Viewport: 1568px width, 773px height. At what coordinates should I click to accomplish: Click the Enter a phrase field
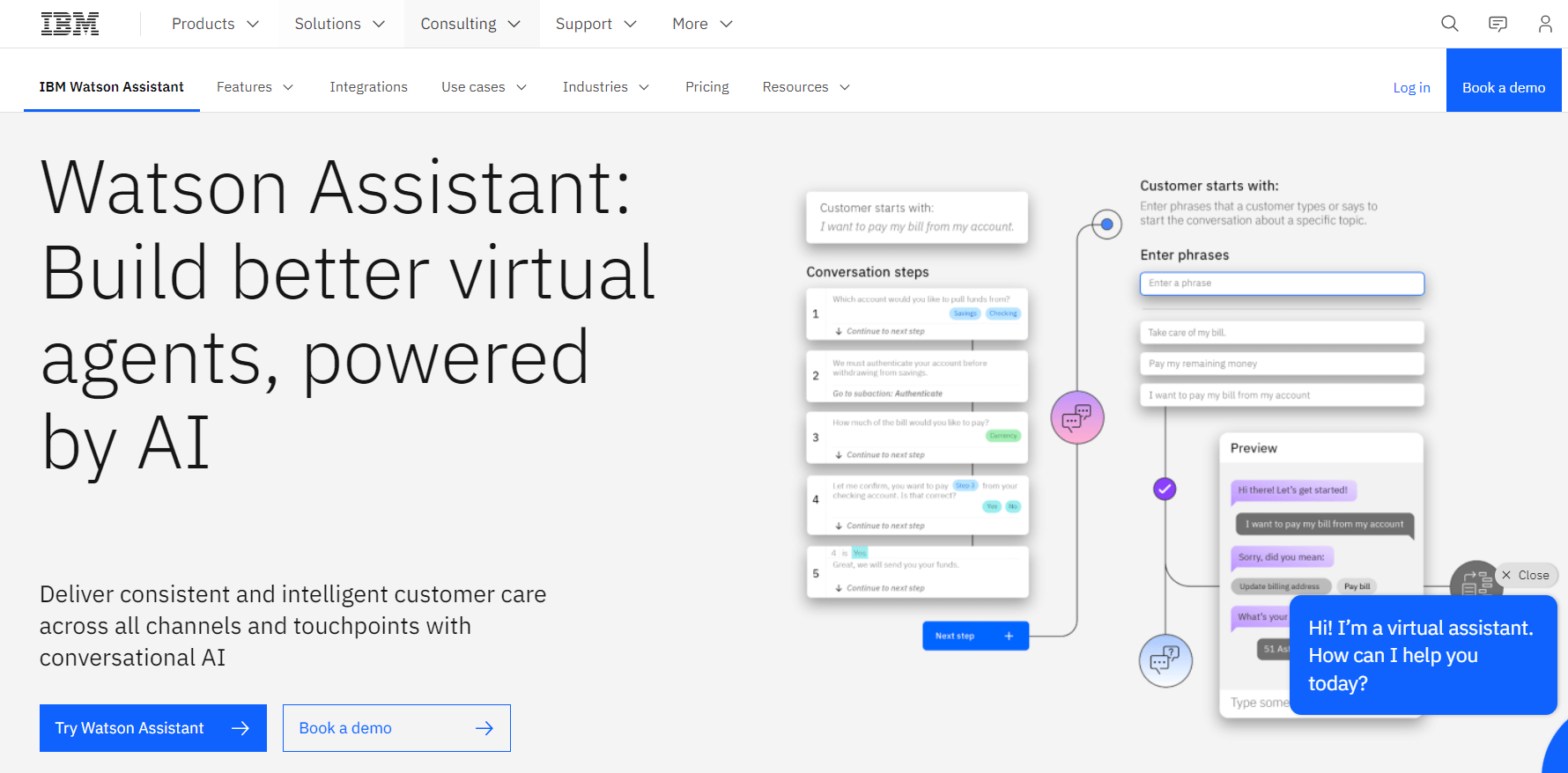pyautogui.click(x=1282, y=283)
